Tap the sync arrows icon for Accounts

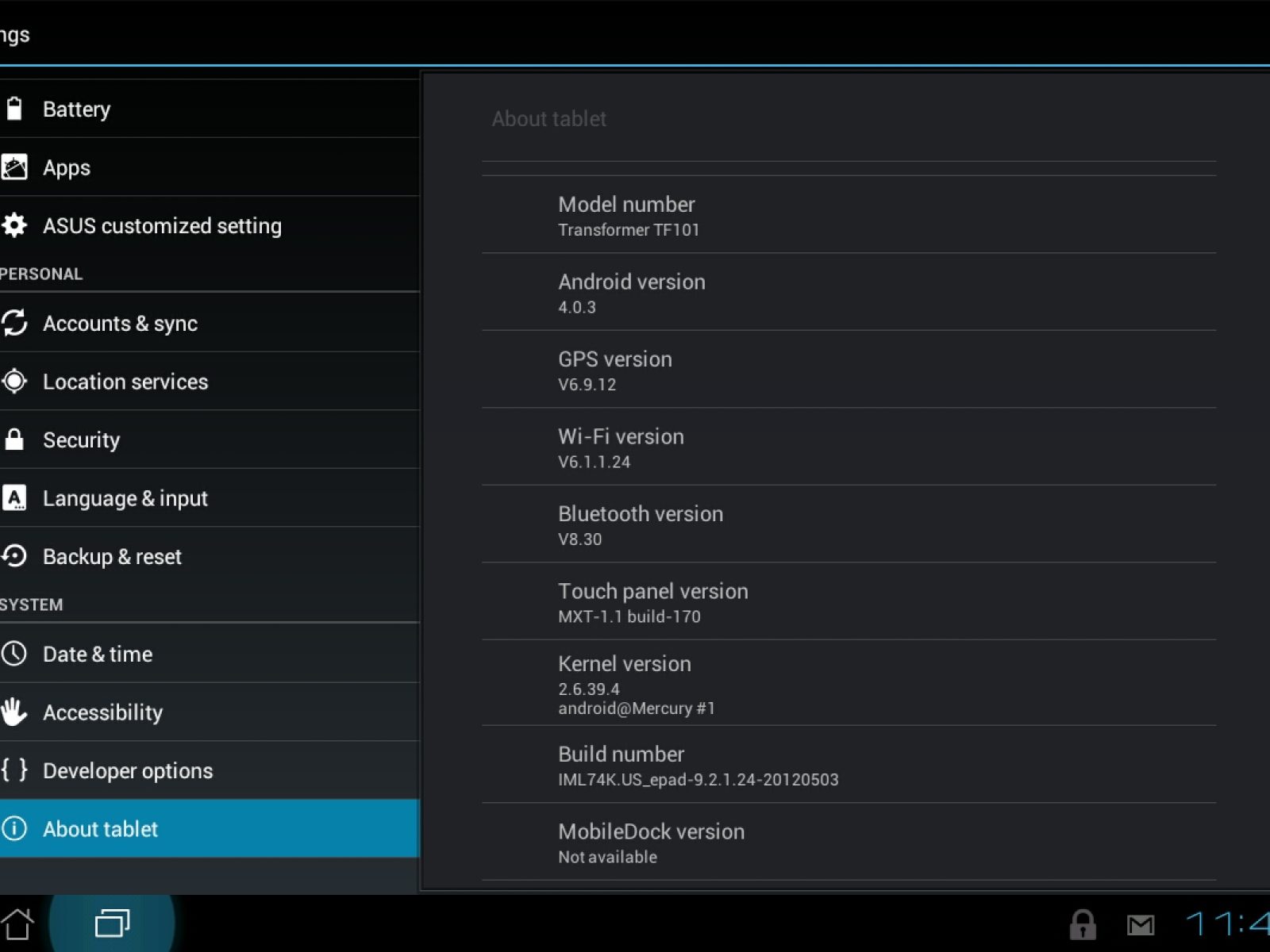click(x=14, y=323)
